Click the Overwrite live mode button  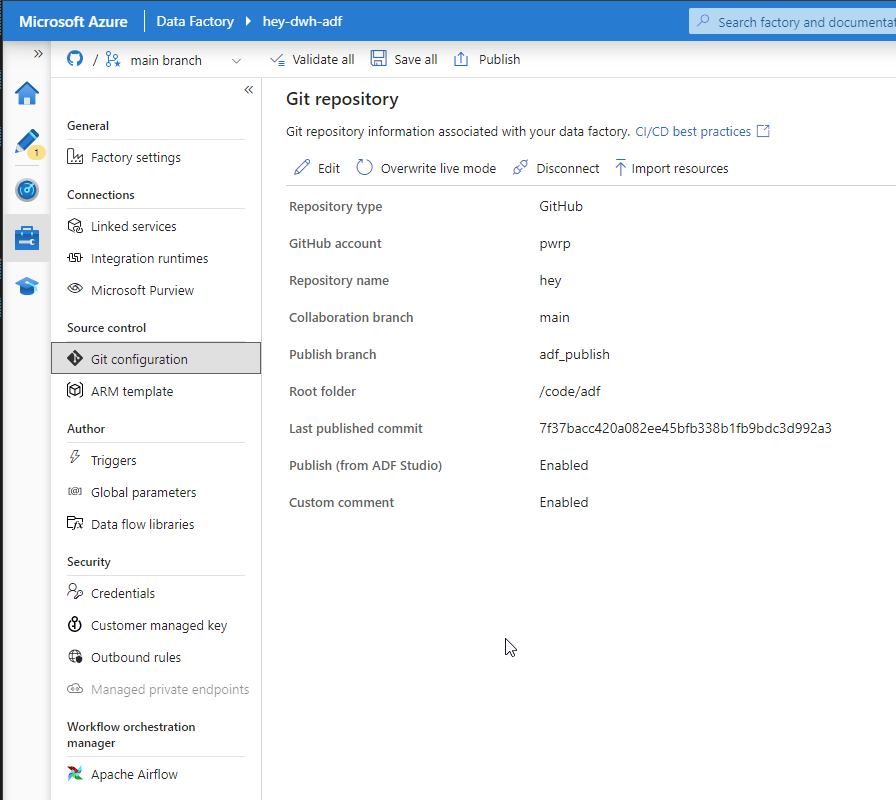pyautogui.click(x=426, y=168)
